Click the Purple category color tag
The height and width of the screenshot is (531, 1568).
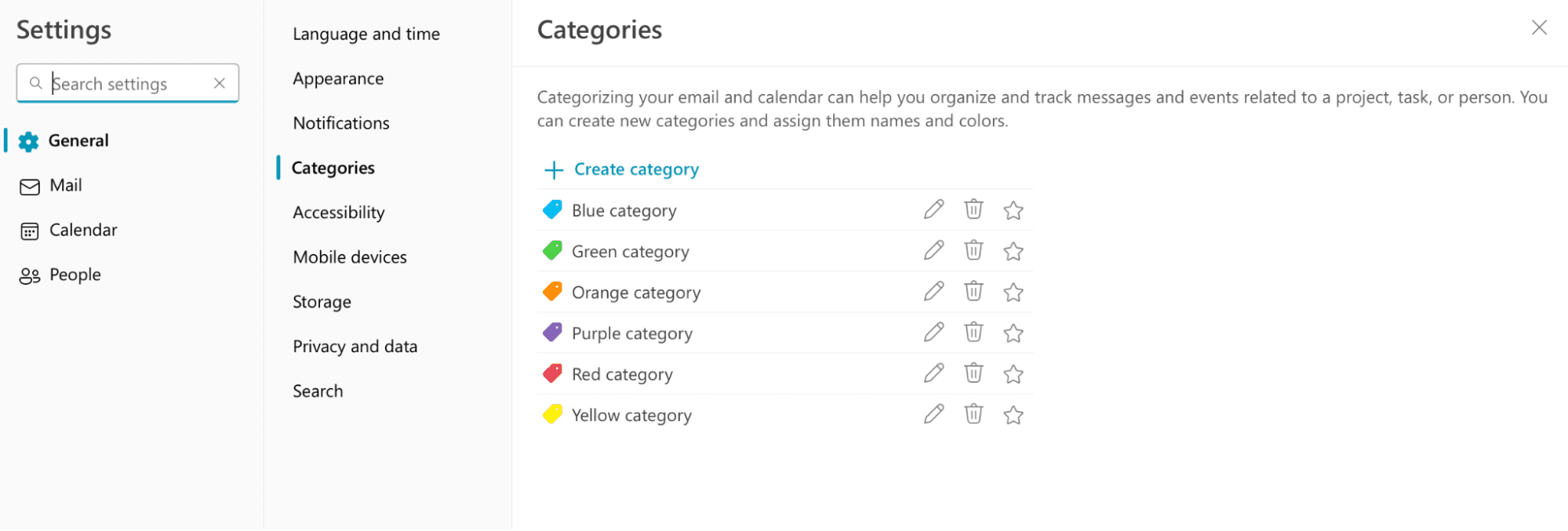[552, 332]
